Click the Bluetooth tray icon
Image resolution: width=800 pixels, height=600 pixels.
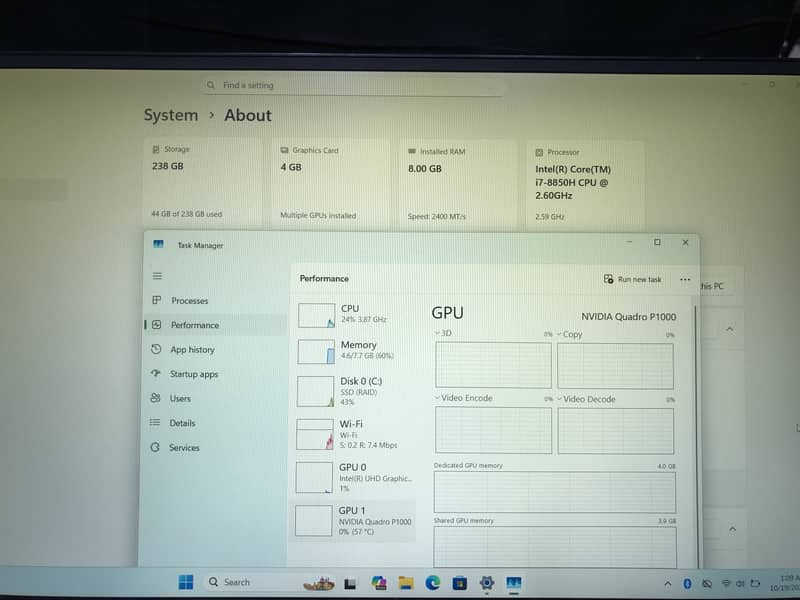tap(687, 583)
